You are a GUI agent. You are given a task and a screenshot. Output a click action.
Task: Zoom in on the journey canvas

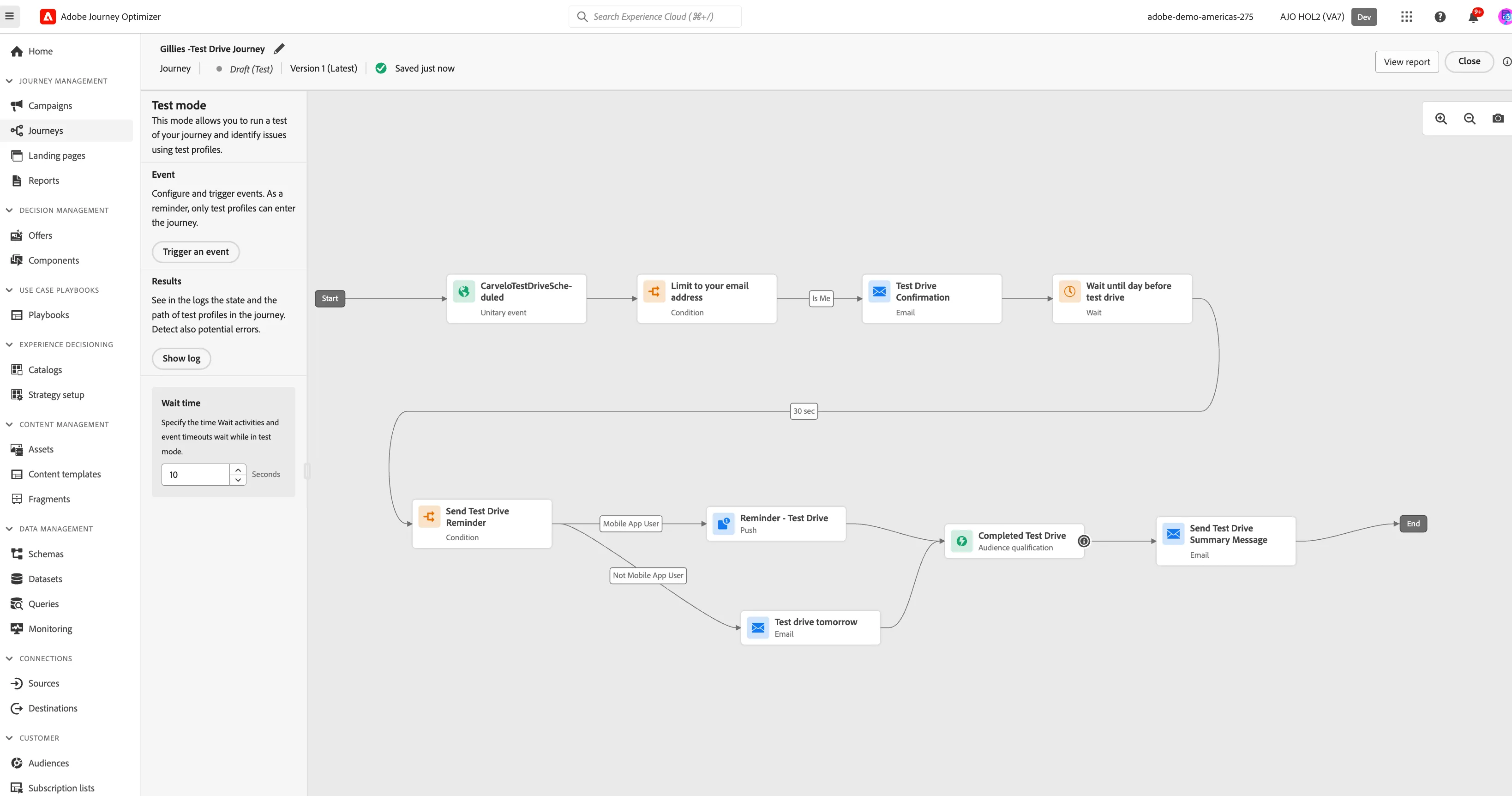[1441, 119]
